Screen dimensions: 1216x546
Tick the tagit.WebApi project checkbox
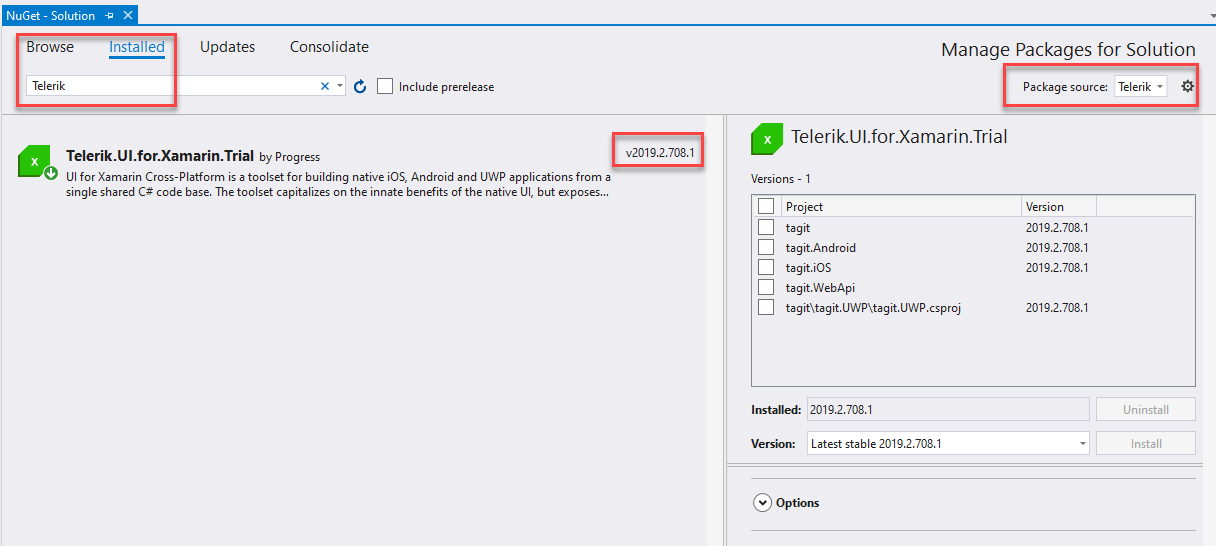[766, 287]
